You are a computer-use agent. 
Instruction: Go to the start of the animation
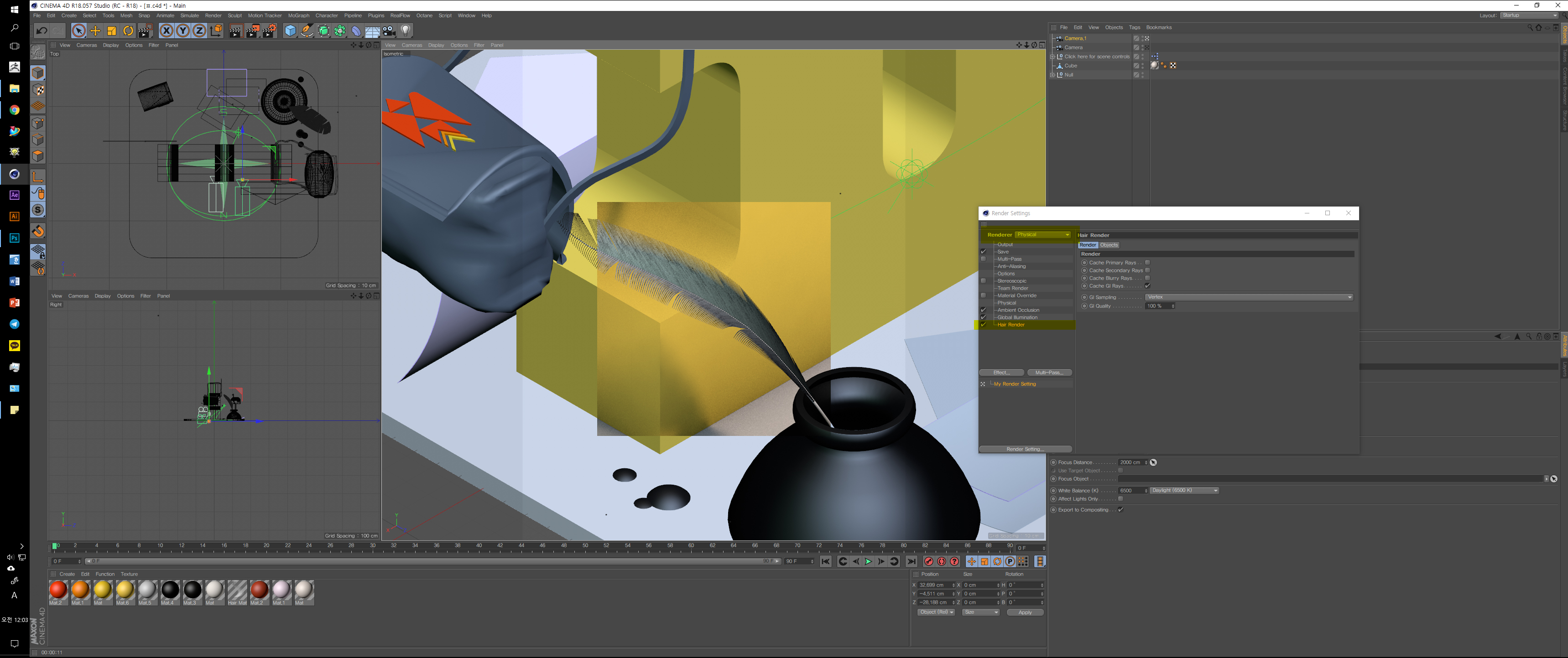(825, 561)
